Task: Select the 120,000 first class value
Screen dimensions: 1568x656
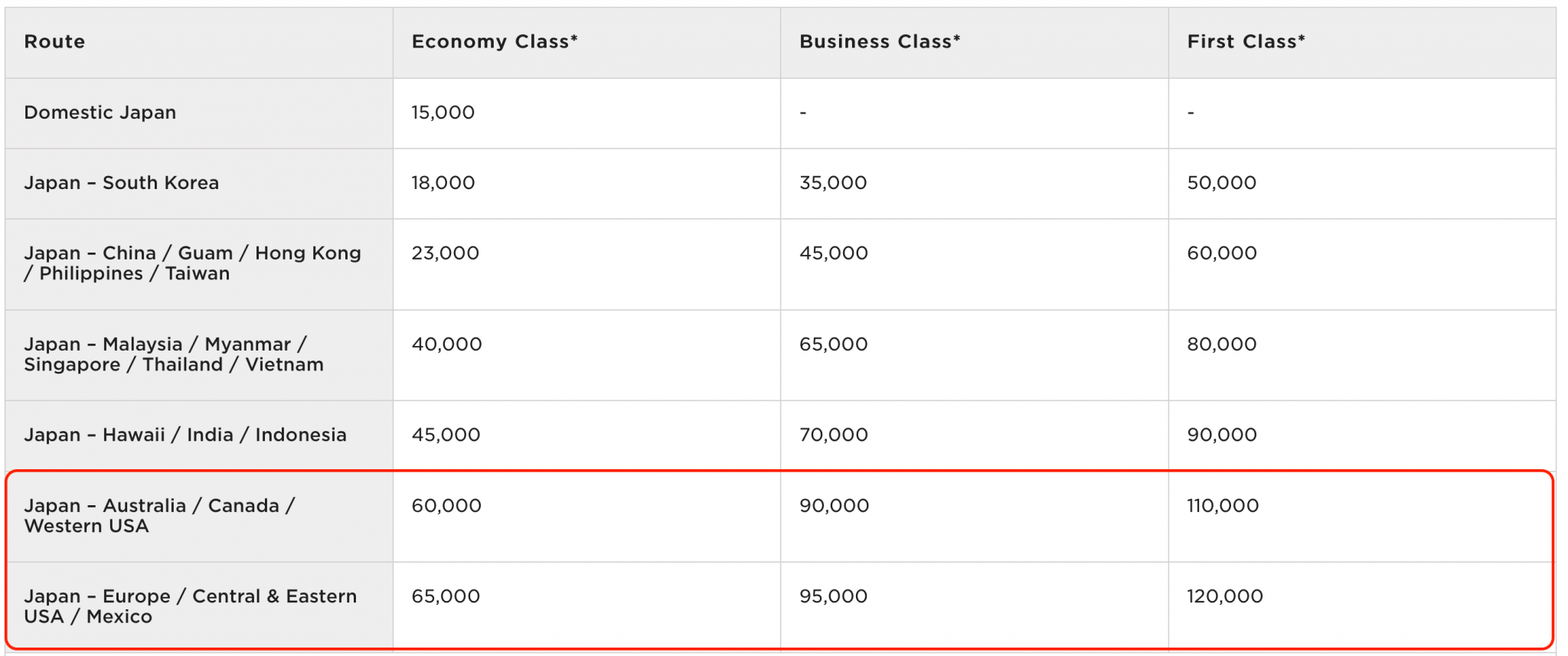Action: tap(1225, 596)
